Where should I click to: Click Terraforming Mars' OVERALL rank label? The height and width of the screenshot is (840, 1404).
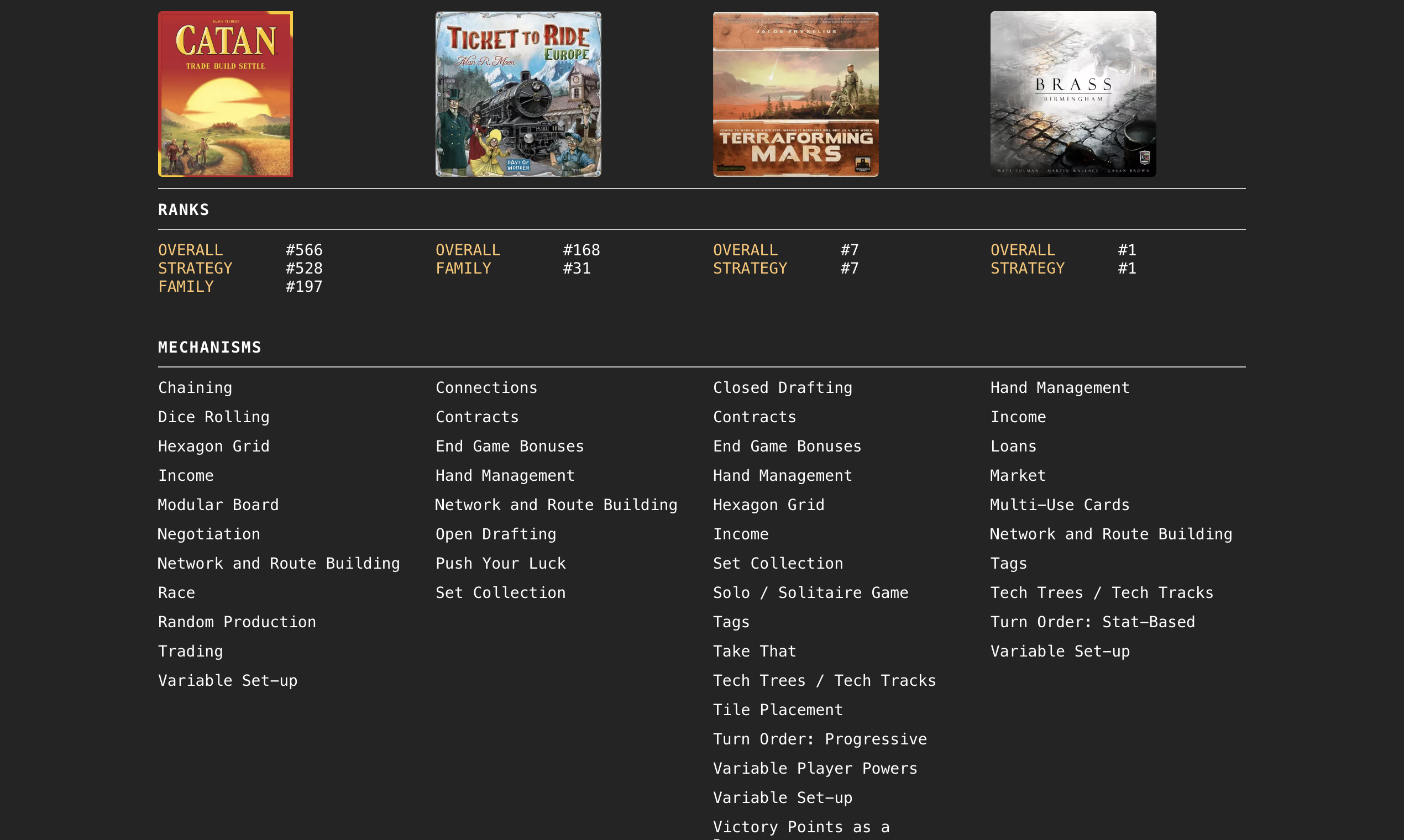pos(745,250)
